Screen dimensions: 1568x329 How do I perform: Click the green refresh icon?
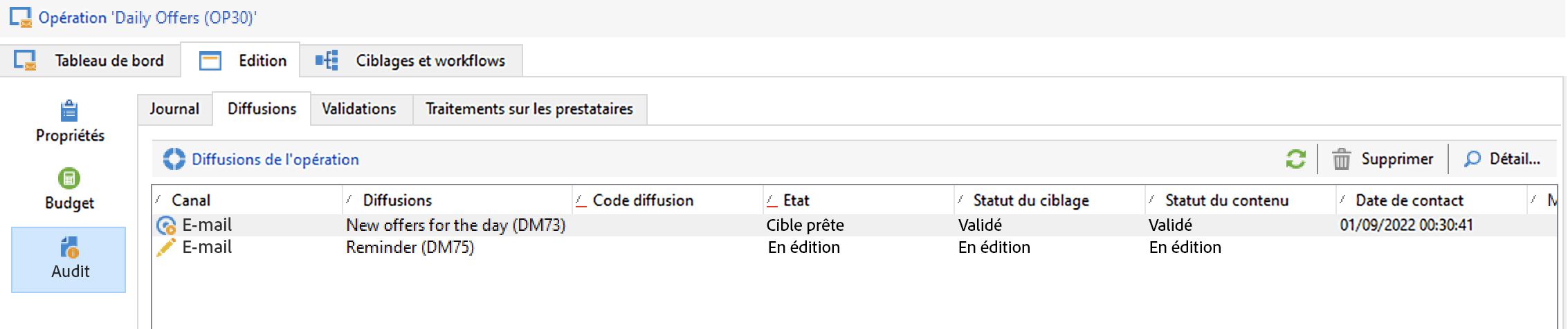[x=1295, y=159]
